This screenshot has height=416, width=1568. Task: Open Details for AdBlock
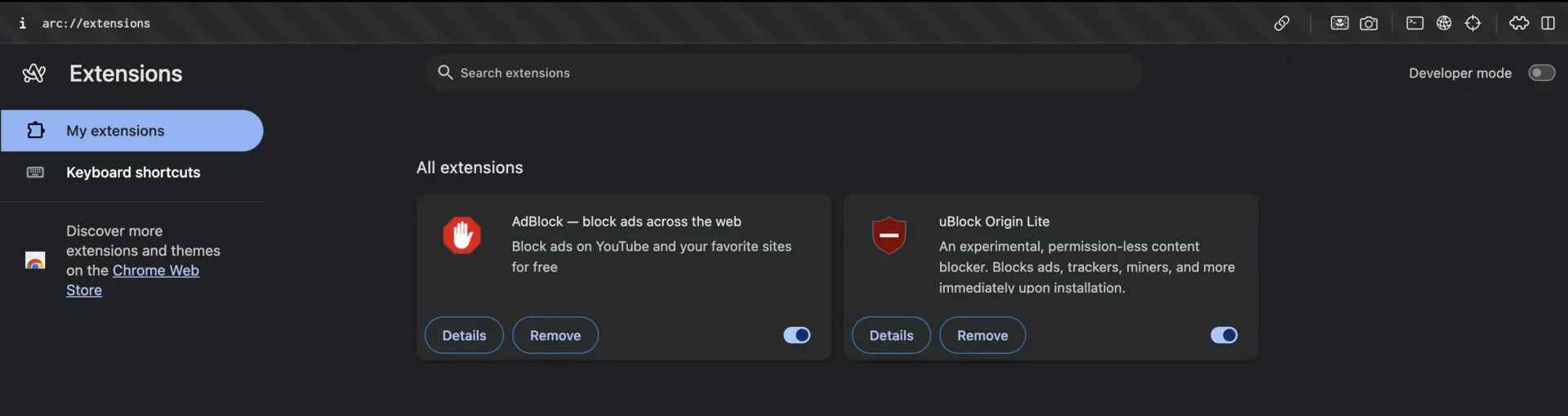(x=464, y=335)
